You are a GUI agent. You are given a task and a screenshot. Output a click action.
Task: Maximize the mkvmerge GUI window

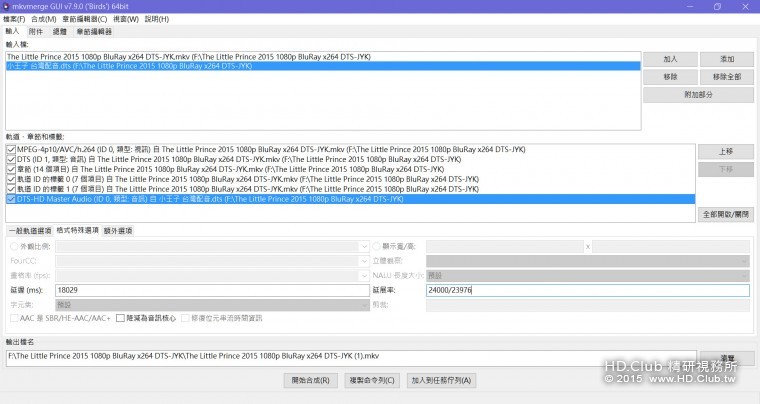717,6
